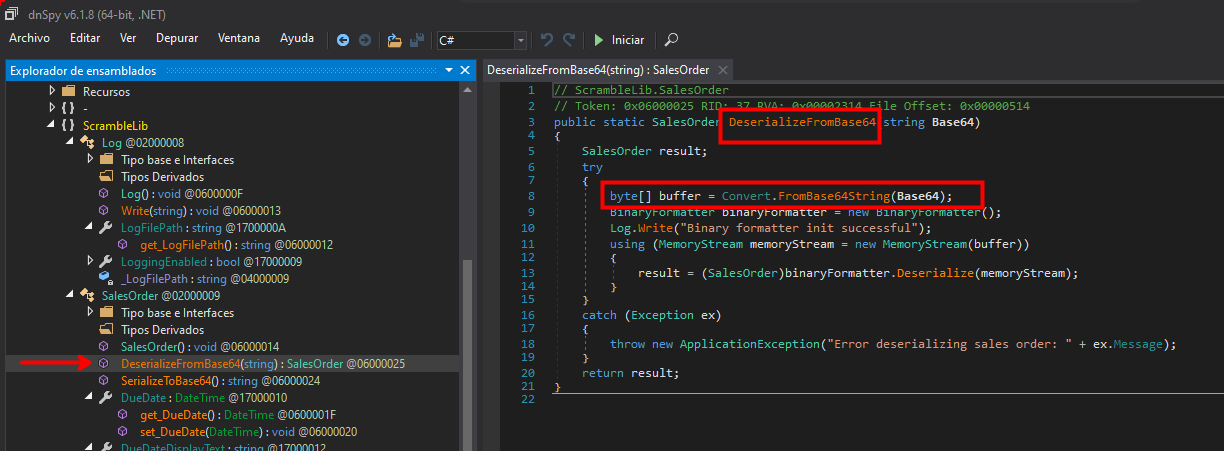The height and width of the screenshot is (451, 1224).
Task: Click the undo arrow in toolbar
Action: (547, 40)
